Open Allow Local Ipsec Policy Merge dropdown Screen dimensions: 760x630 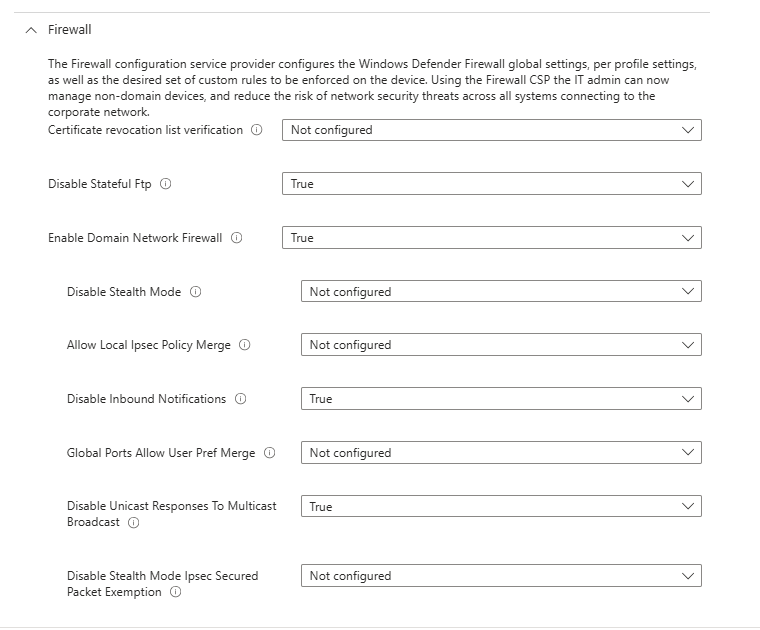tap(501, 345)
